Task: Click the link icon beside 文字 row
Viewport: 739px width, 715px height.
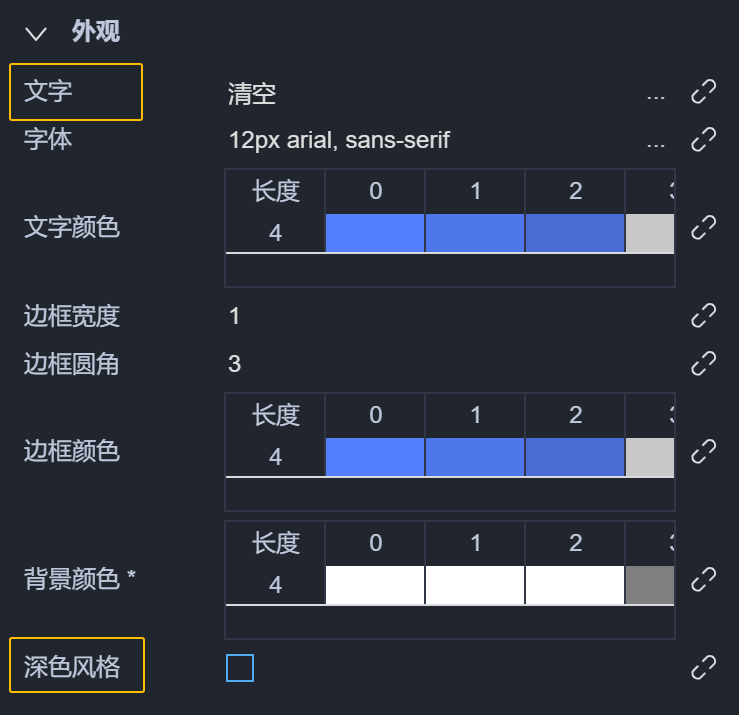Action: (704, 93)
